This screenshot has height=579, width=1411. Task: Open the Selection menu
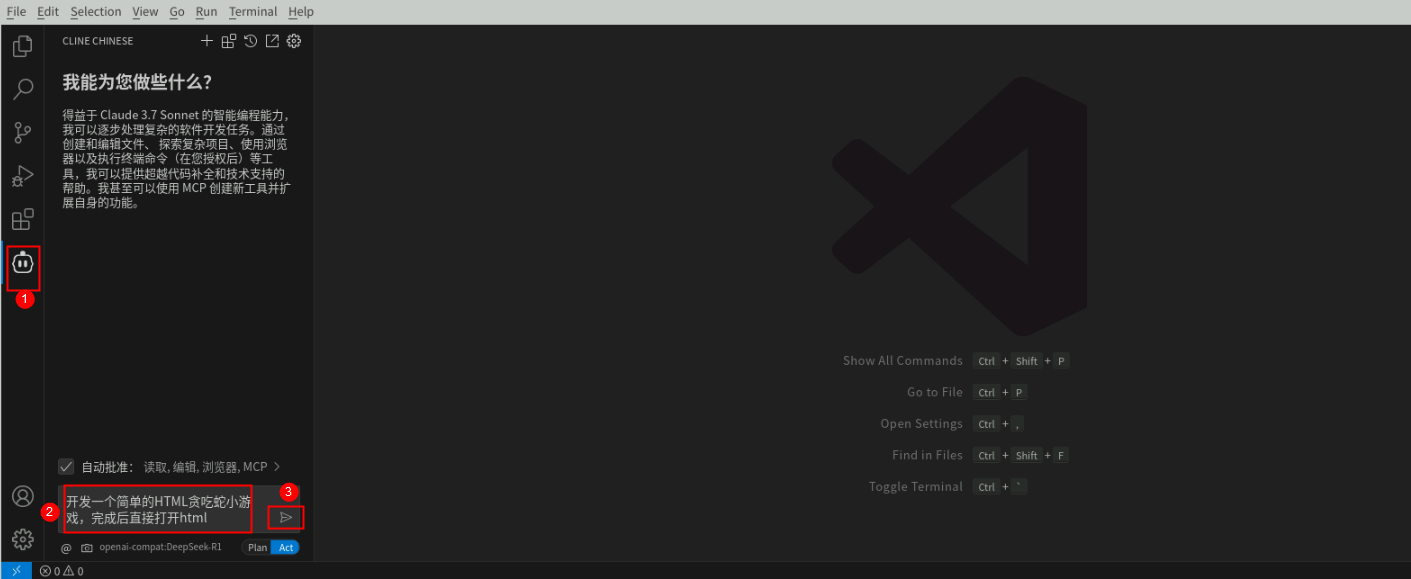pos(96,12)
